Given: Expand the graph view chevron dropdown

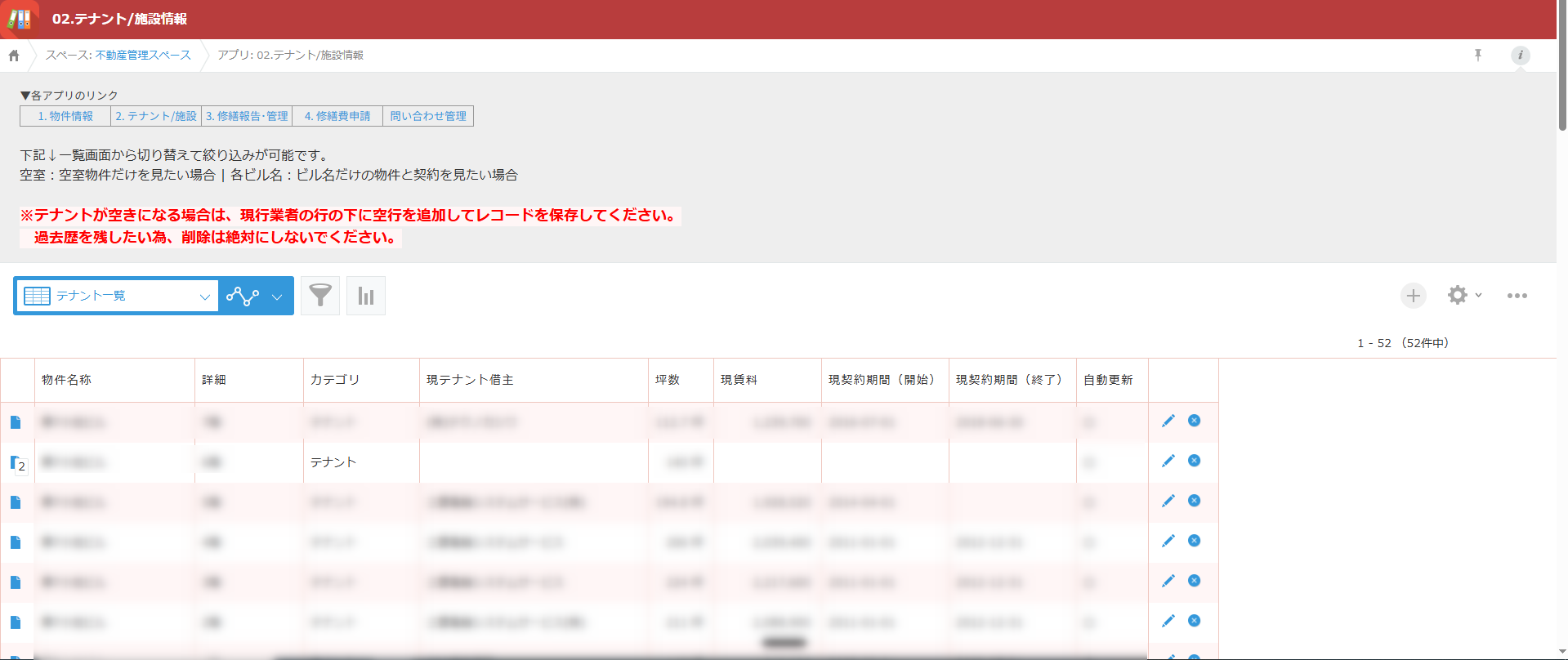Looking at the screenshot, I should click(x=277, y=297).
